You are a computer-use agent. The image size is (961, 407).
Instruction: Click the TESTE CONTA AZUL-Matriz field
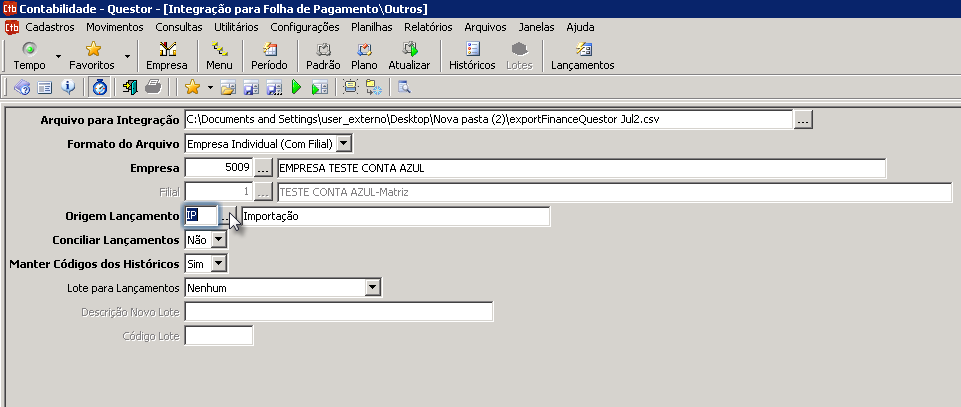614,192
